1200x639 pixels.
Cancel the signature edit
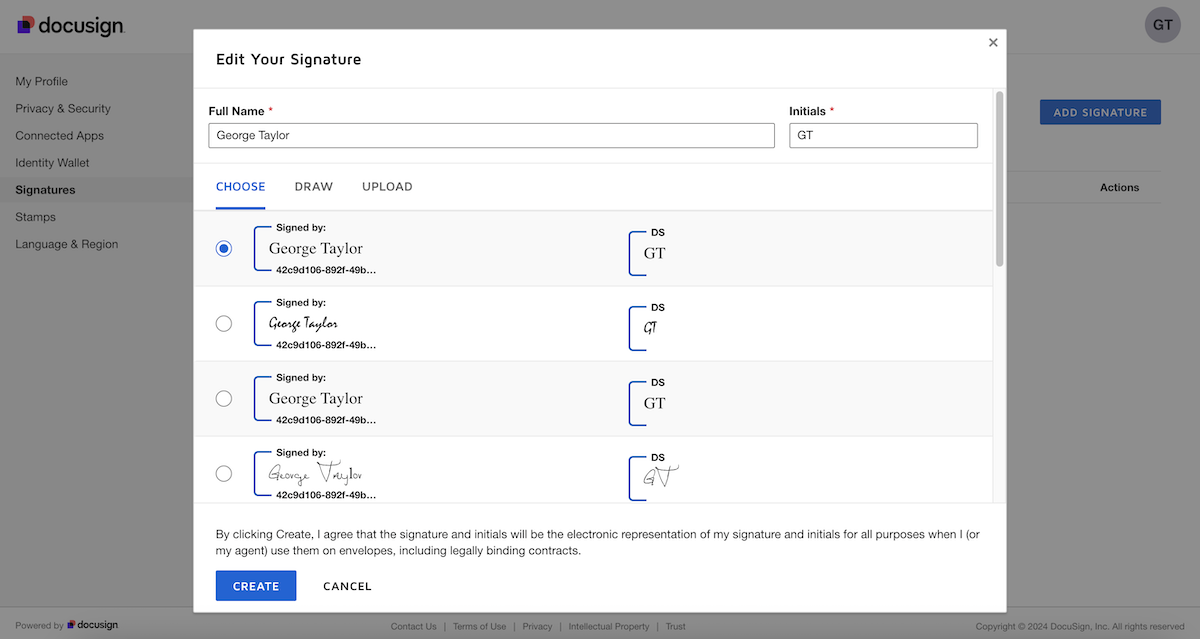347,586
